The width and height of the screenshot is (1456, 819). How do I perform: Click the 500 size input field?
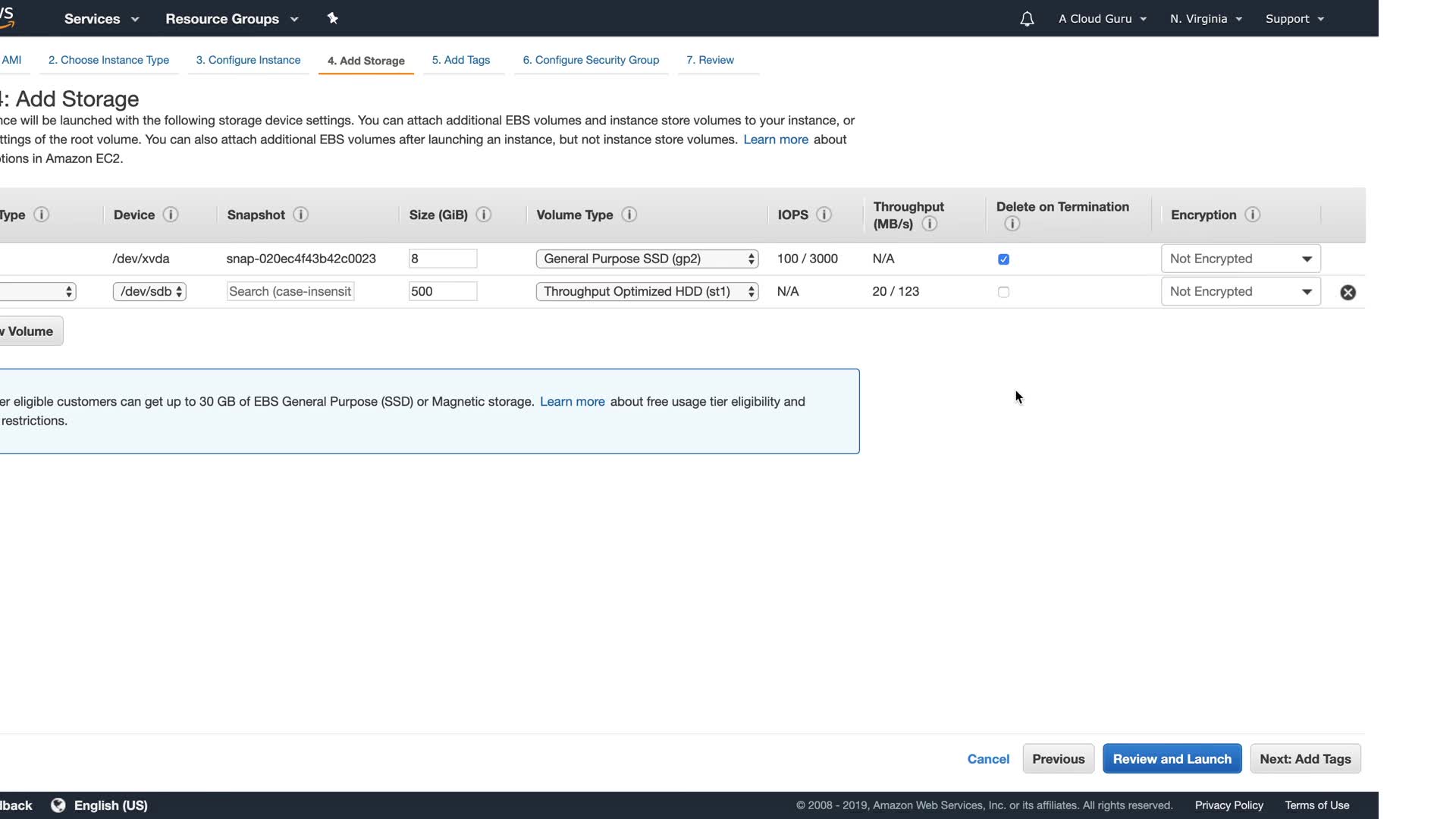coord(443,291)
